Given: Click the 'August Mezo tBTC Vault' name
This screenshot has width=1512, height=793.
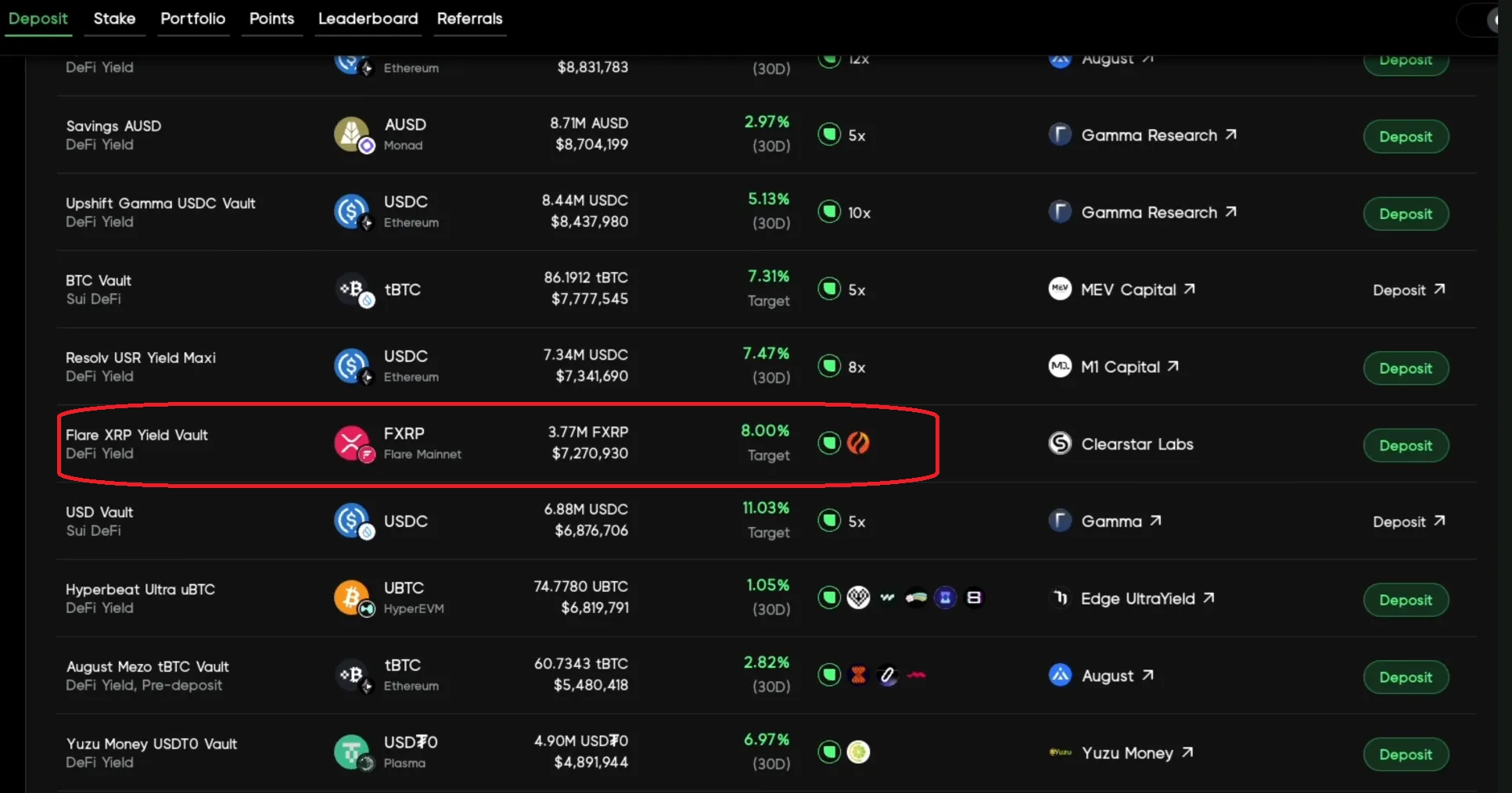Looking at the screenshot, I should [x=148, y=667].
